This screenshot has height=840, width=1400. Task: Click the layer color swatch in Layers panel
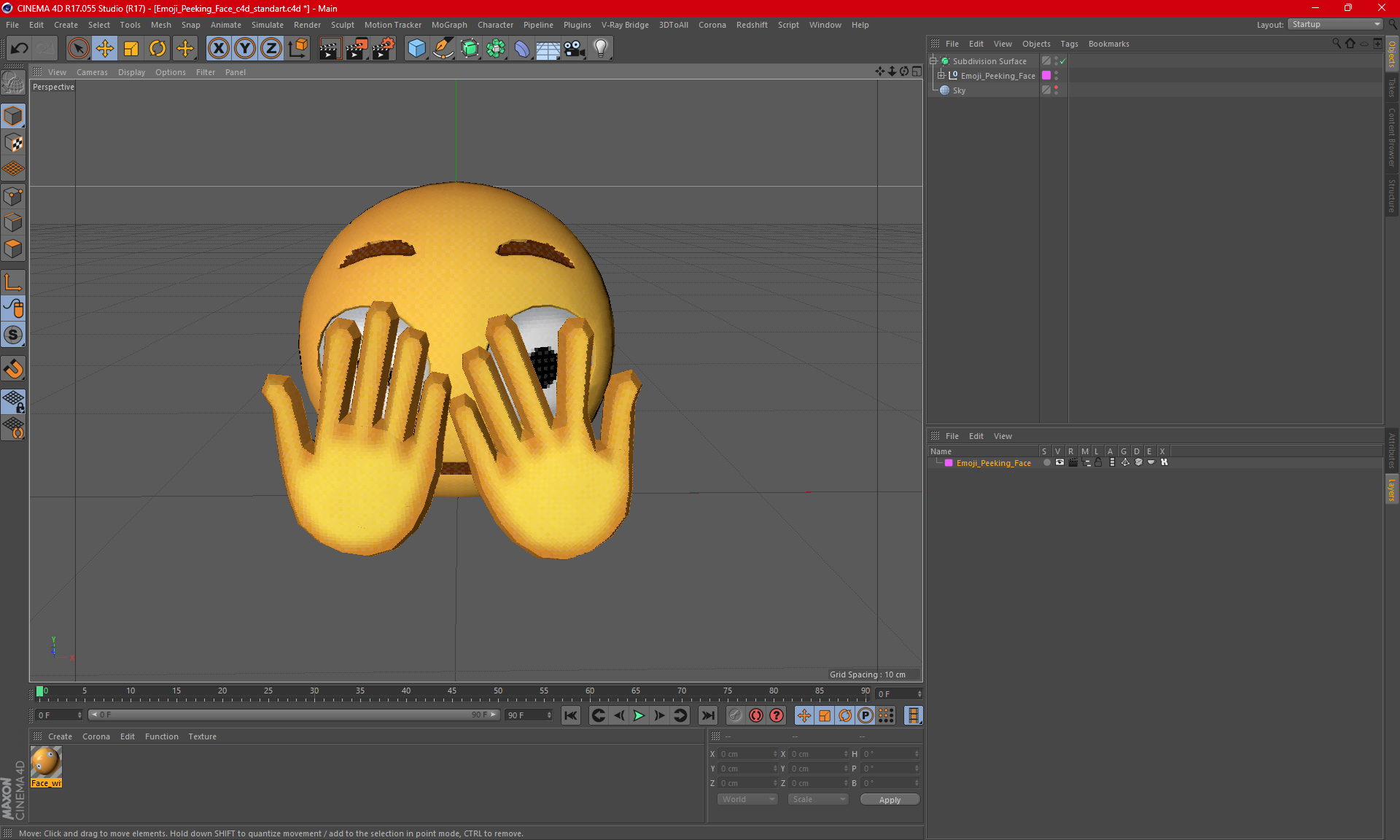tap(949, 463)
